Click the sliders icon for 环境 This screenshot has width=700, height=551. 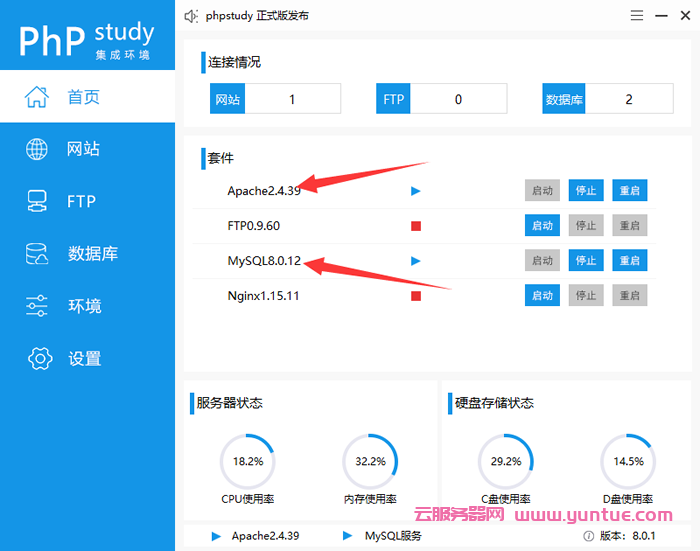[37, 306]
